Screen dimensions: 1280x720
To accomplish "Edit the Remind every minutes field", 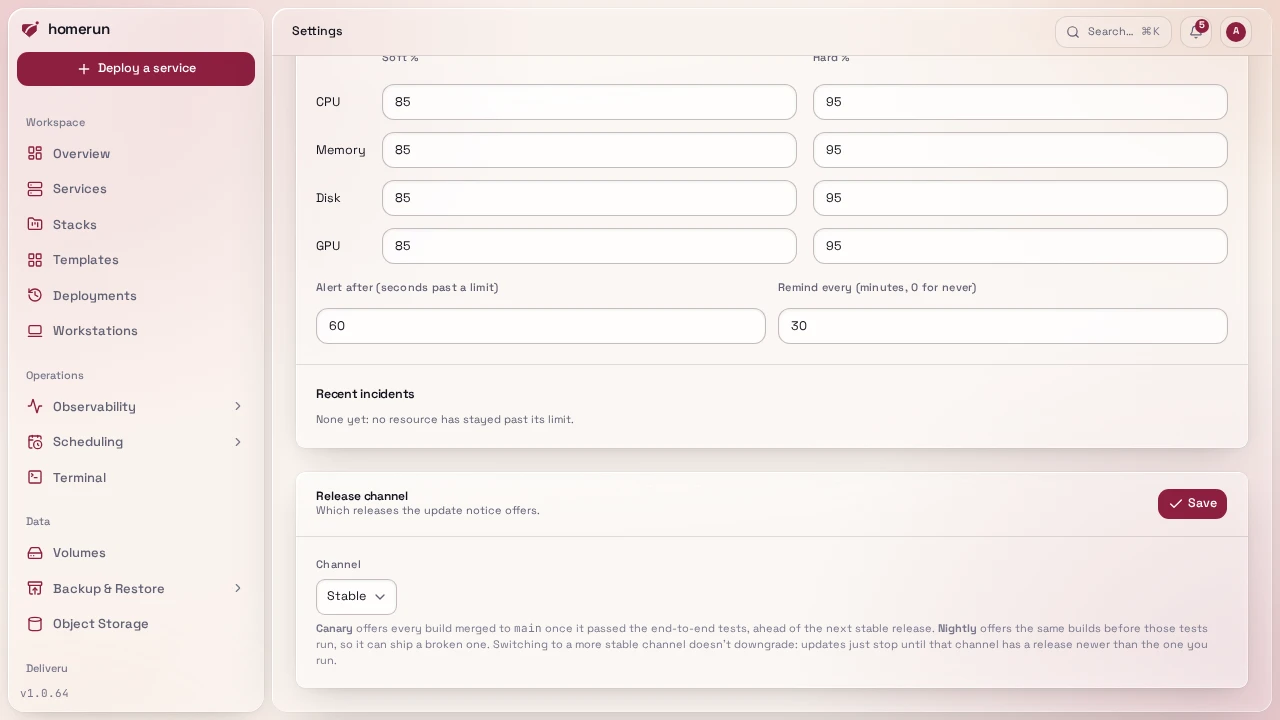I will [1003, 326].
